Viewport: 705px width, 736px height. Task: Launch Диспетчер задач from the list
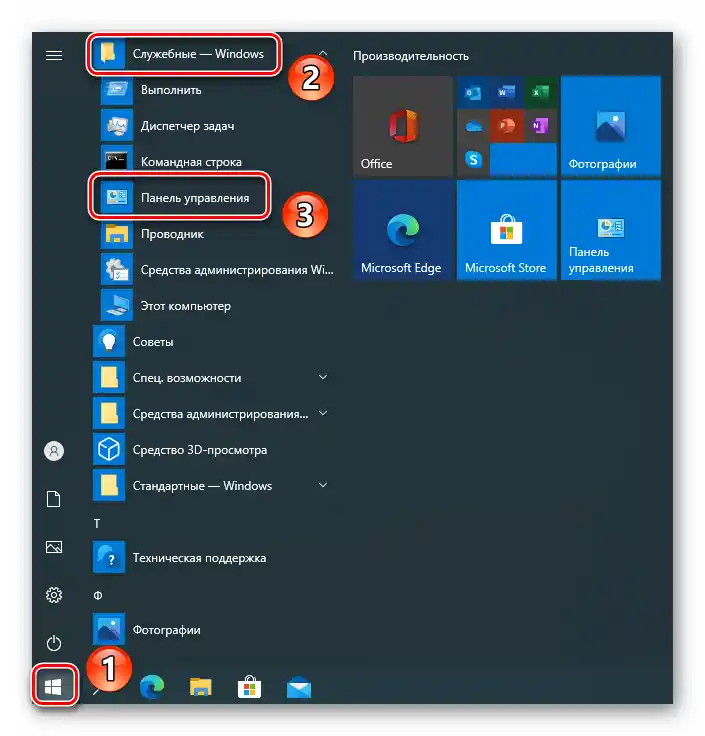click(214, 126)
